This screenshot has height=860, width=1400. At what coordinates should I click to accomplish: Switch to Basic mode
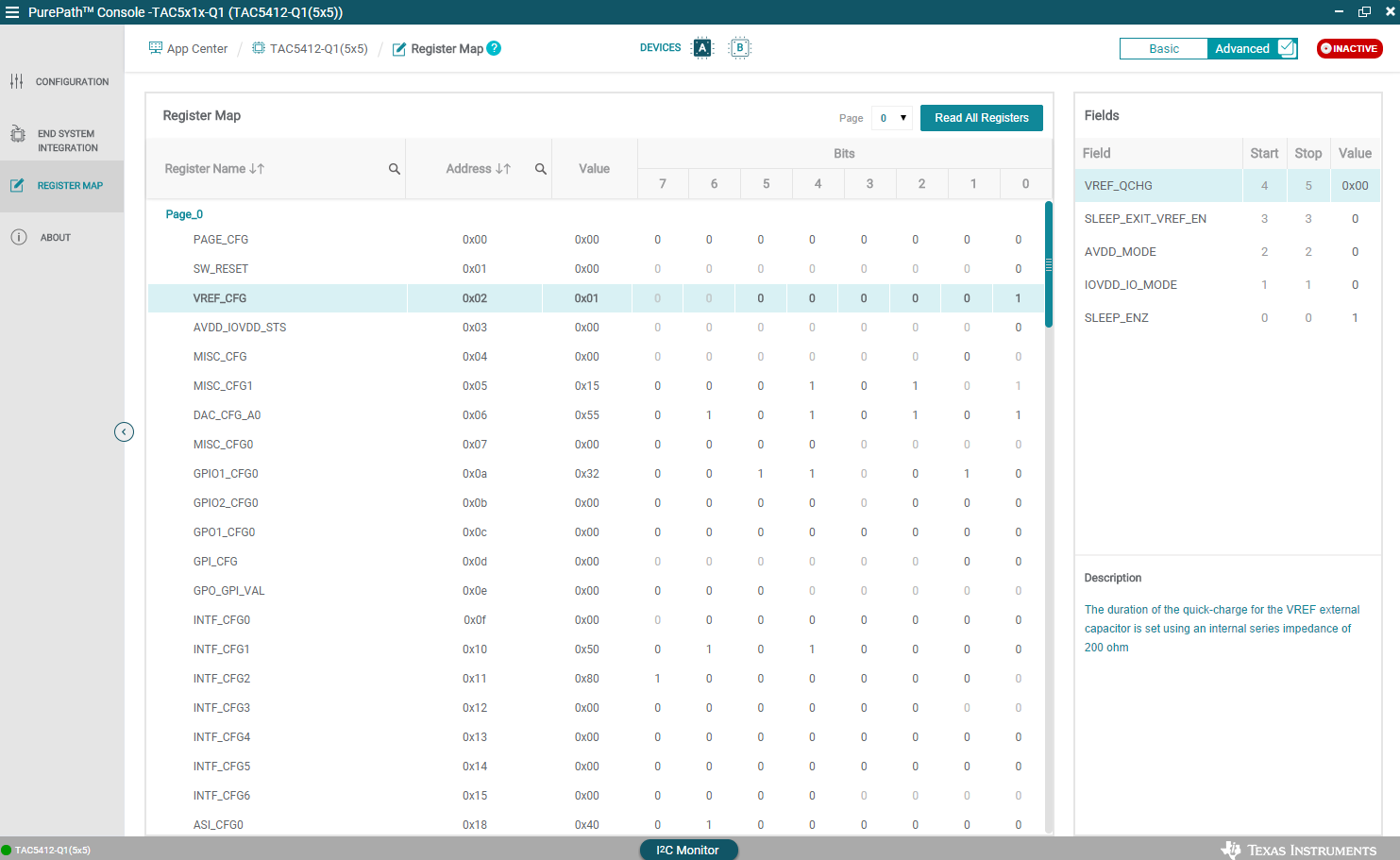point(1164,49)
